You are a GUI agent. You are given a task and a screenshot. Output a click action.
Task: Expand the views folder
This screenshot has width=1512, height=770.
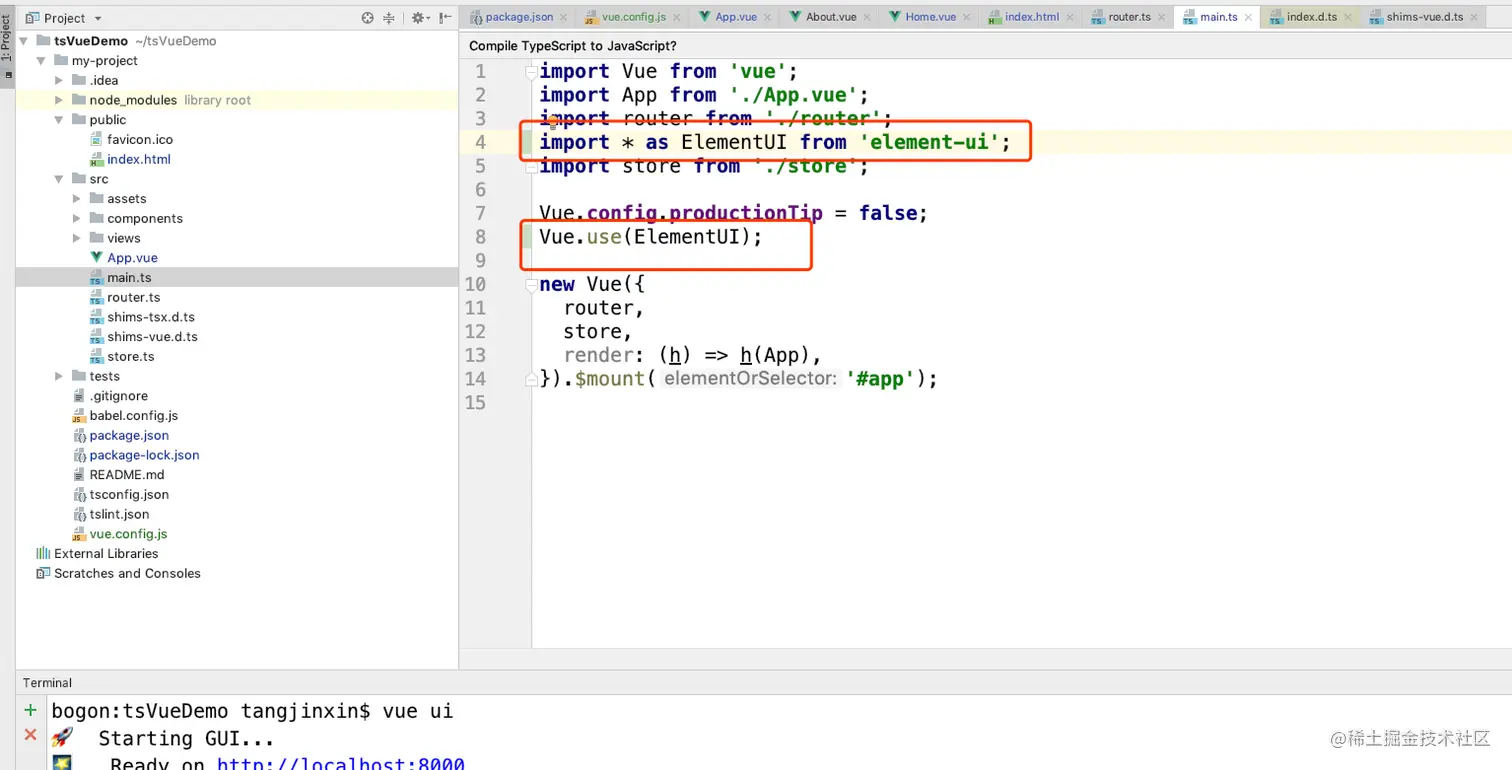[x=77, y=238]
